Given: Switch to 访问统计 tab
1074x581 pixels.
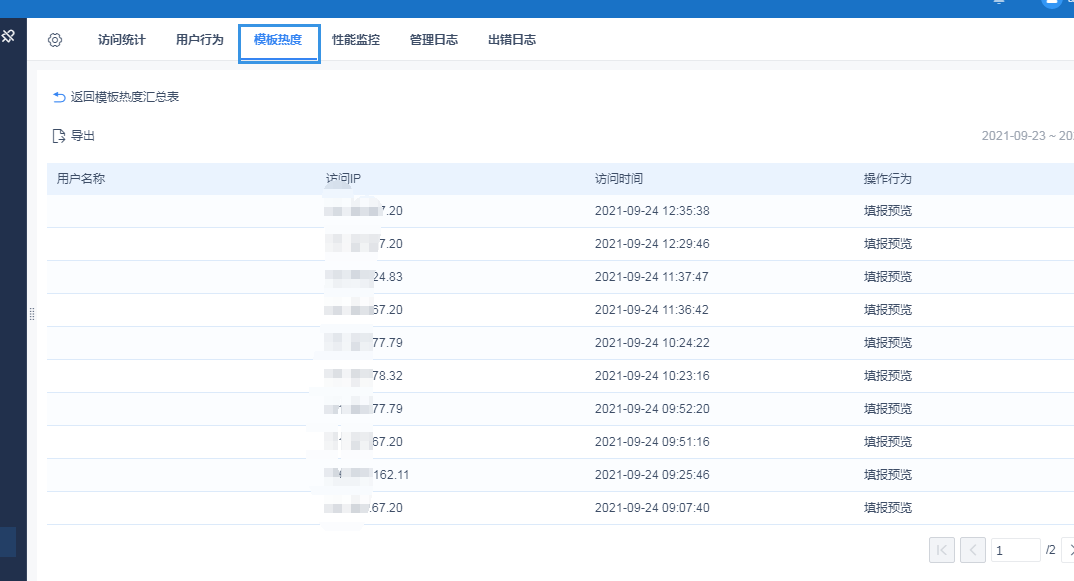Looking at the screenshot, I should click(121, 40).
